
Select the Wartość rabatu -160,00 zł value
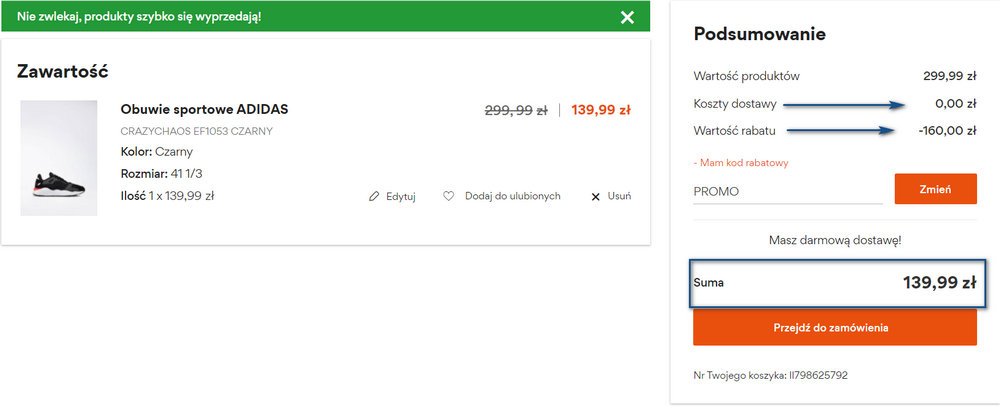coord(947,131)
